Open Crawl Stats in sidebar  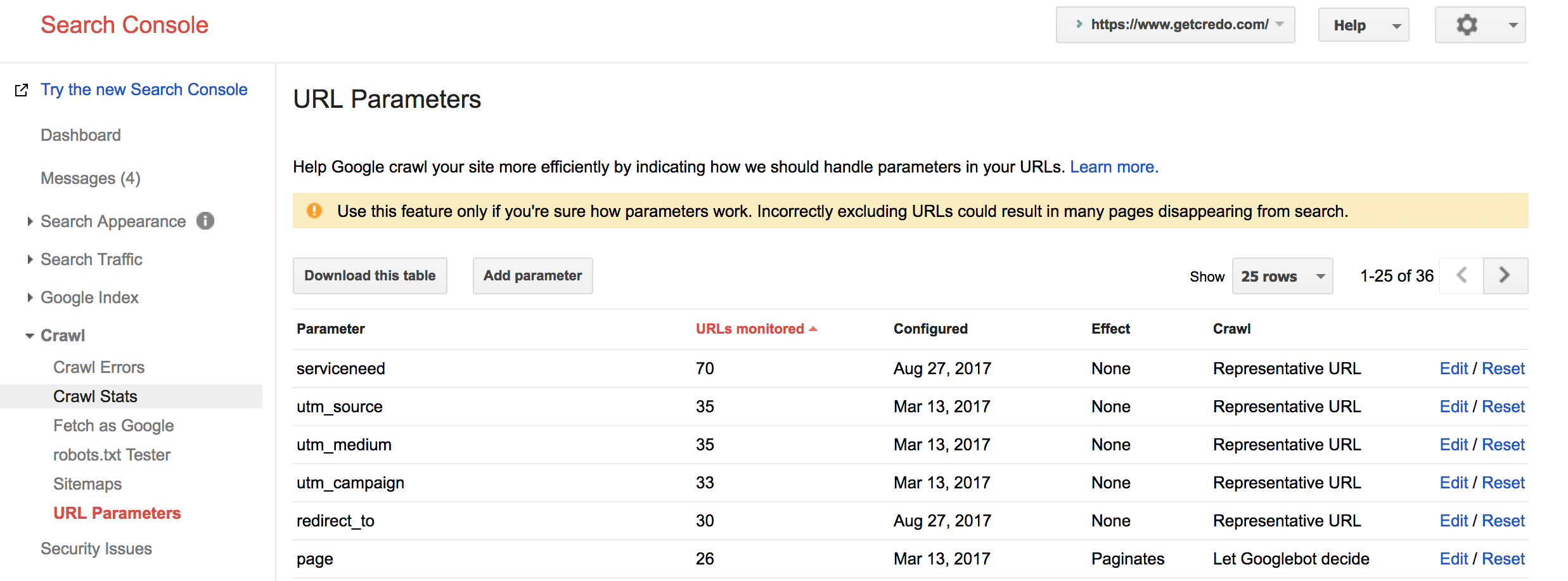95,396
